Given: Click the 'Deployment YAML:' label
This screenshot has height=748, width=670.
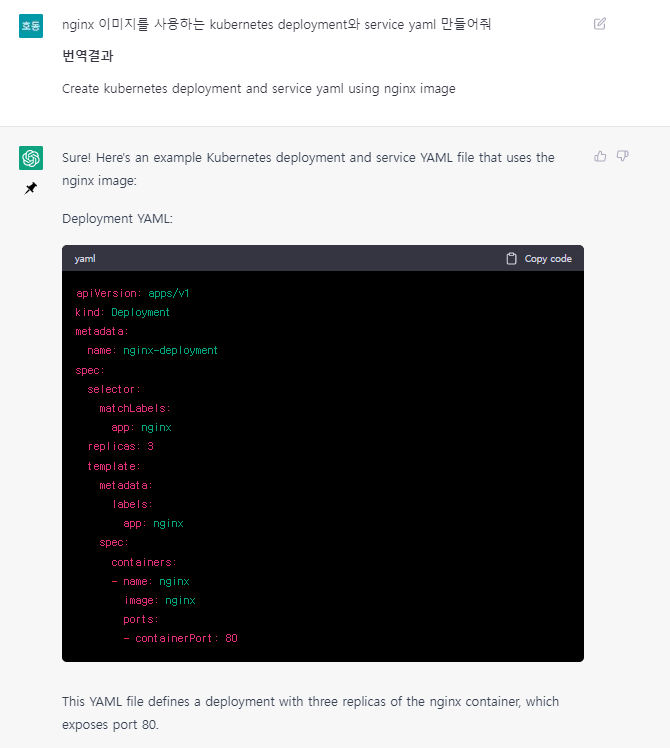Looking at the screenshot, I should click(117, 218).
